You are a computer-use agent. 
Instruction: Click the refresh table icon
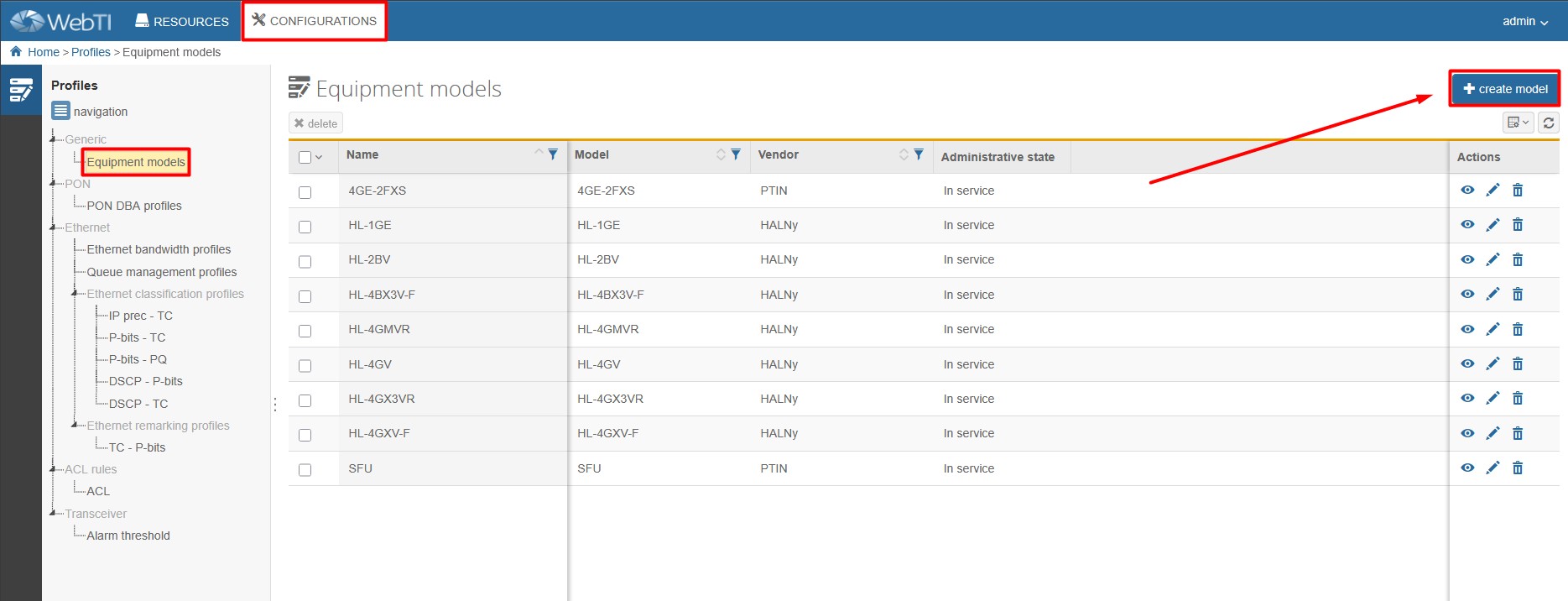point(1548,123)
